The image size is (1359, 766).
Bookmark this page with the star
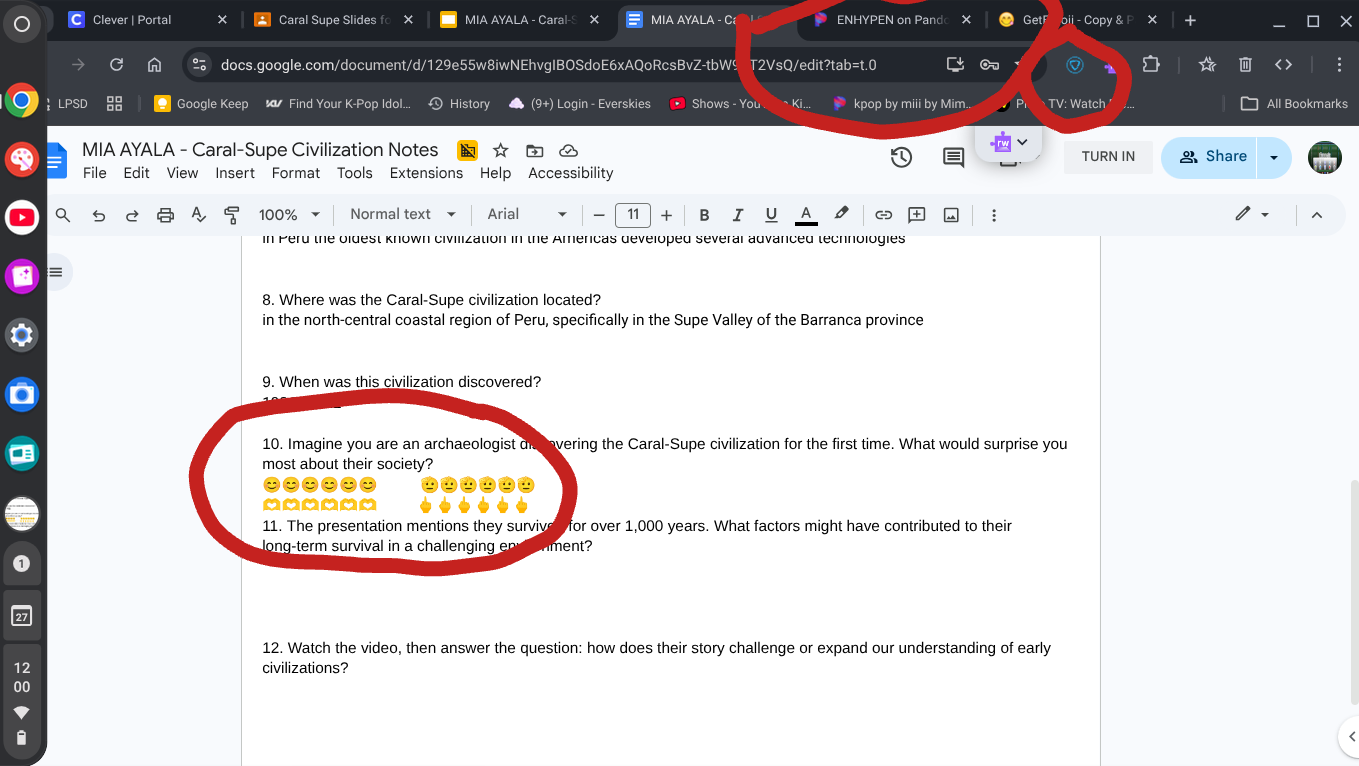click(x=1207, y=65)
